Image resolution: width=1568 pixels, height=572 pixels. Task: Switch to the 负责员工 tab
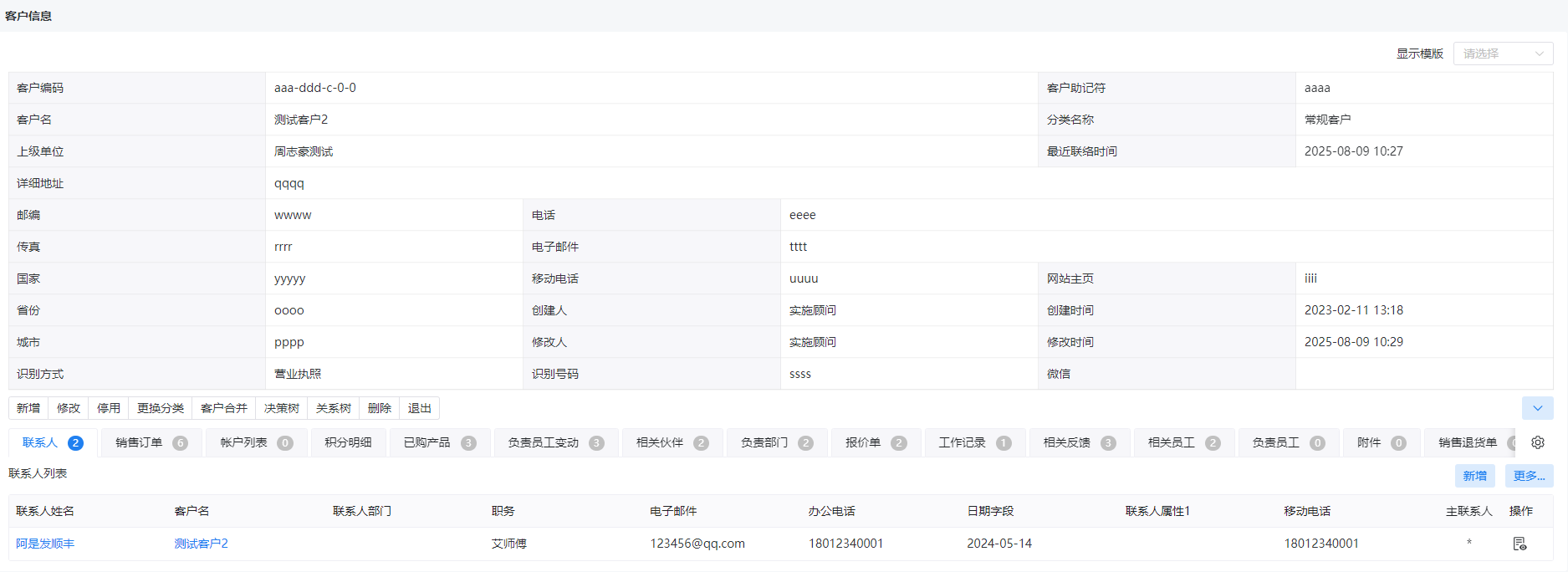coord(1289,442)
